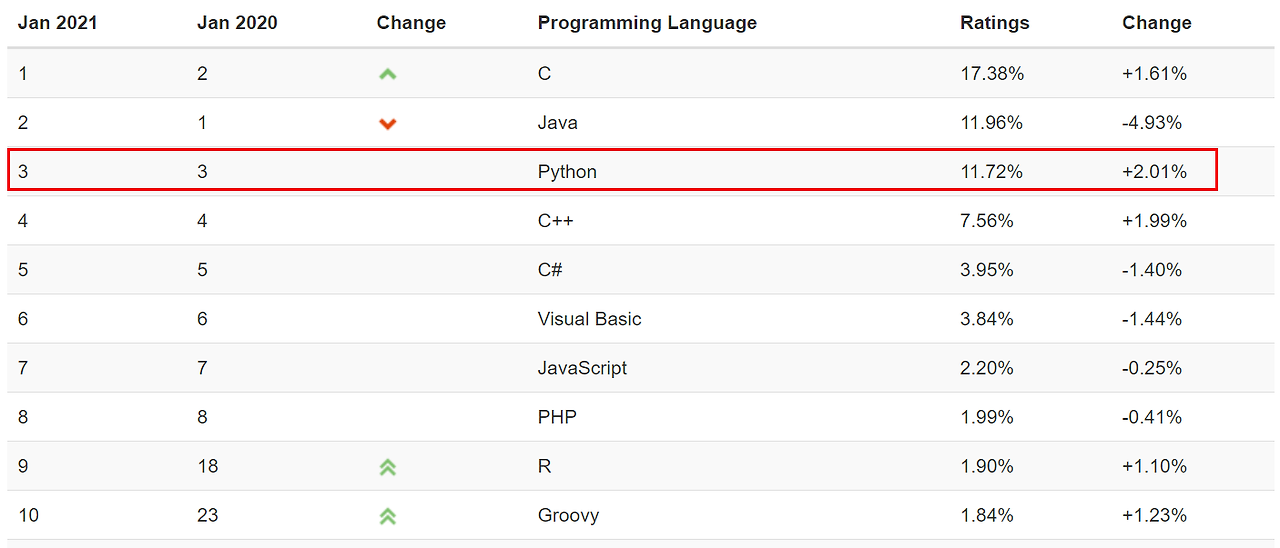Click the Visual Basic language entry
Viewport: 1280px width, 548px height.
pyautogui.click(x=589, y=319)
